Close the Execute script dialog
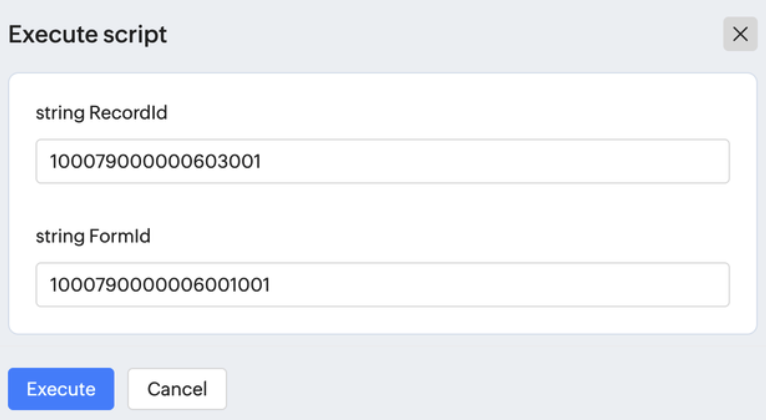 point(740,34)
